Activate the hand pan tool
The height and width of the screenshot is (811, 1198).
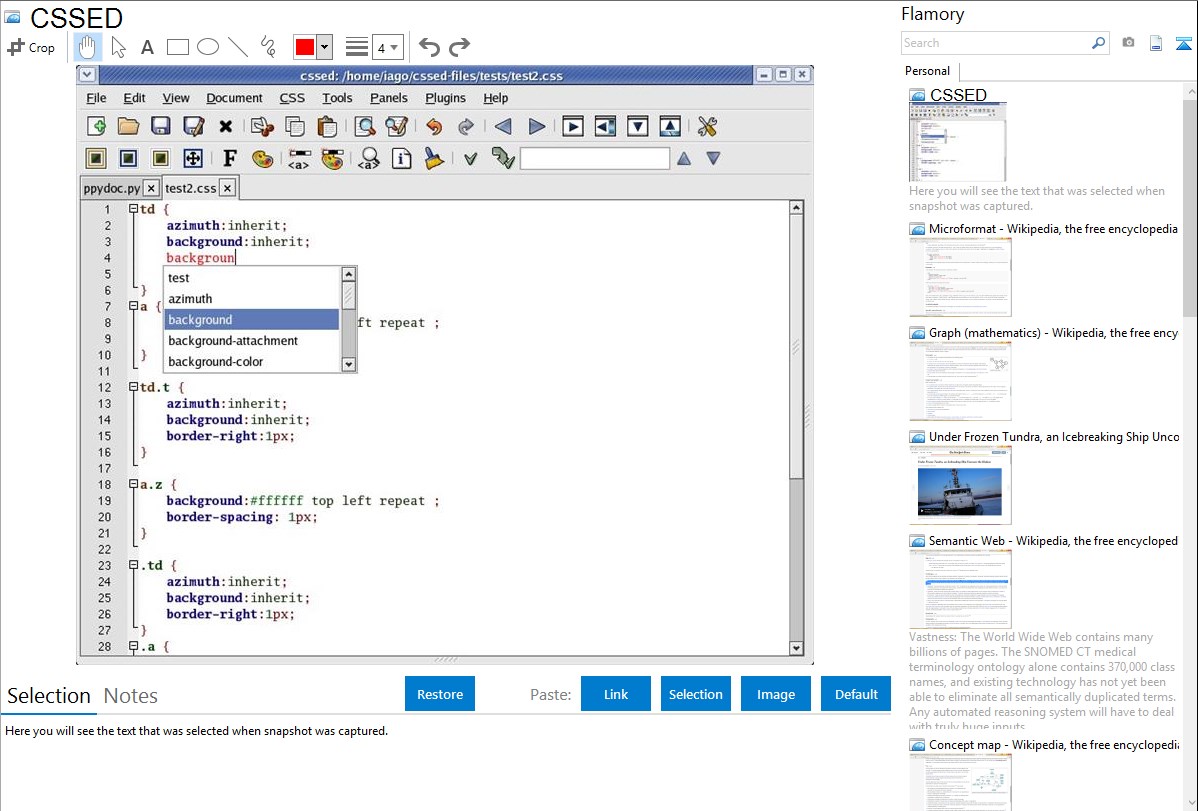point(88,47)
